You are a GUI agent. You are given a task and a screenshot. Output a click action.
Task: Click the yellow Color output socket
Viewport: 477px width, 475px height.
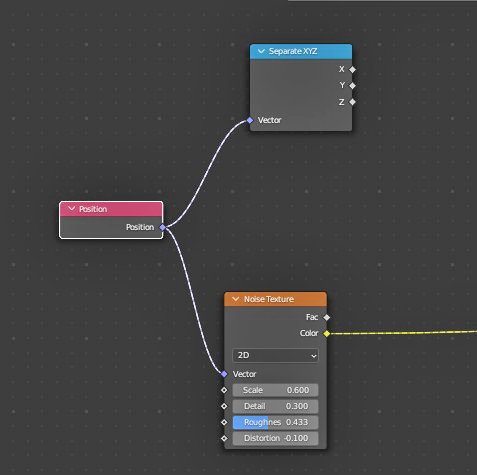click(327, 333)
